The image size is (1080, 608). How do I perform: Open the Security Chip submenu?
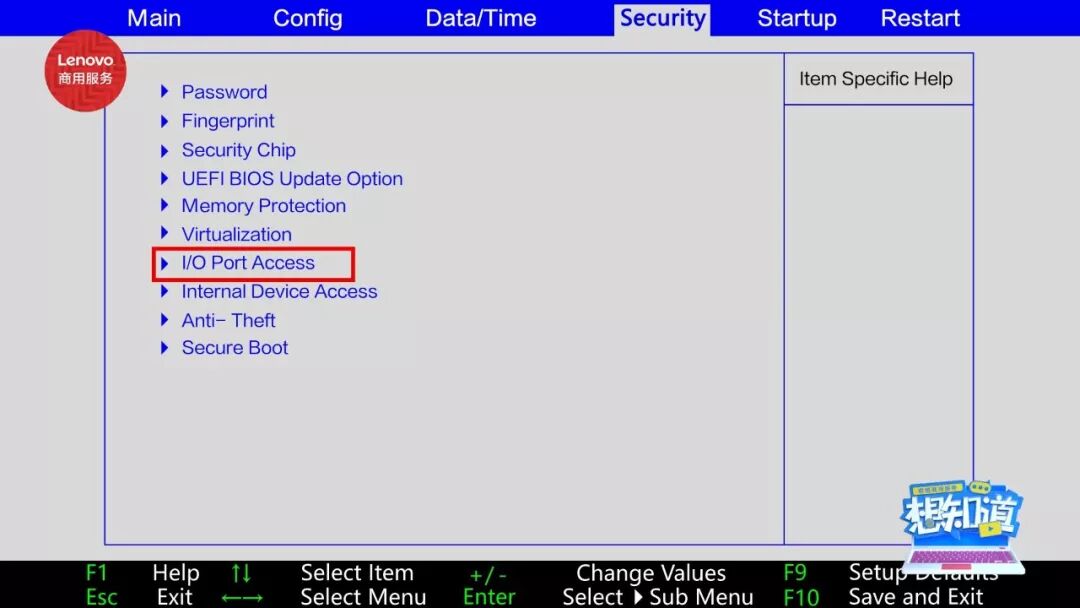pos(239,150)
